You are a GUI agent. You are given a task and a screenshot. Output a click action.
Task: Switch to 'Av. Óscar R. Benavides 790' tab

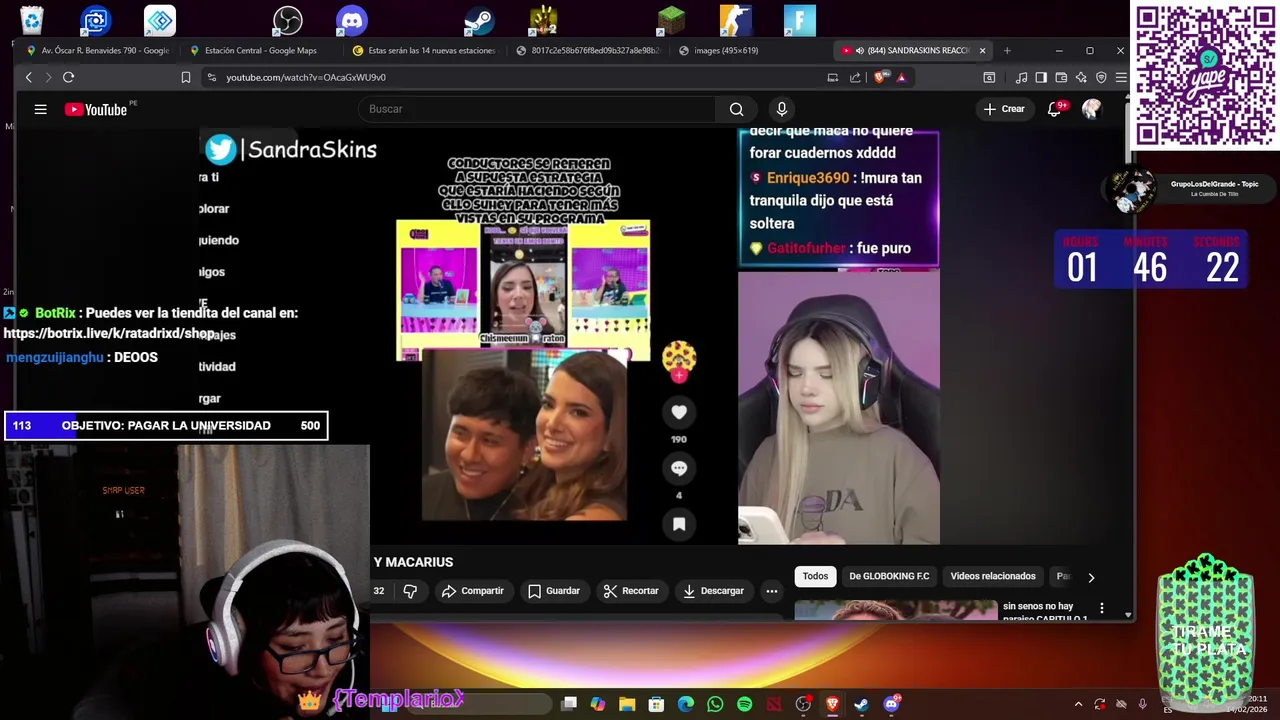pos(98,50)
